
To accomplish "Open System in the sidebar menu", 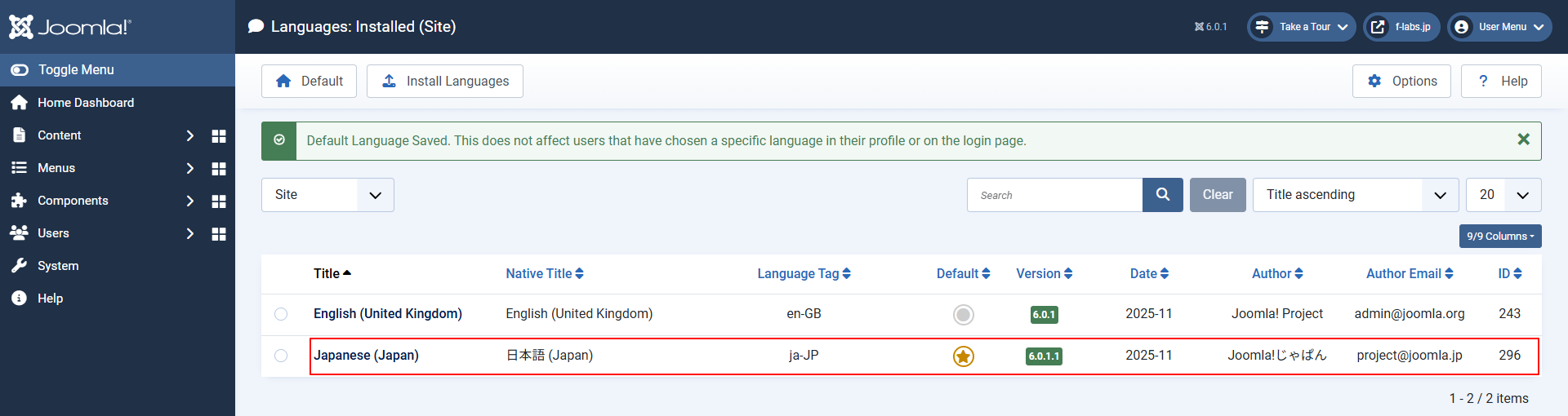I will coord(58,266).
